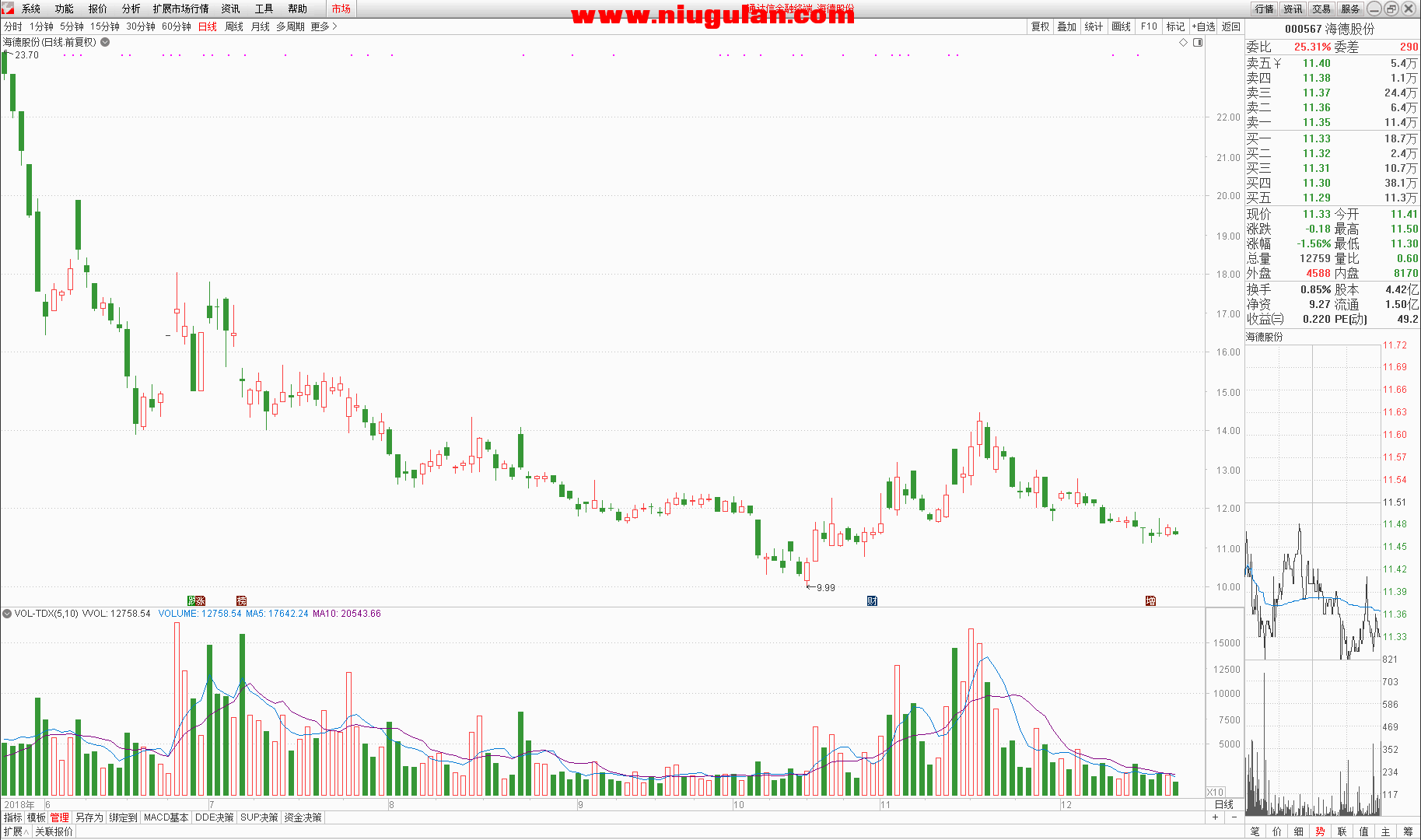Expand the 扩展 panel toggle
This screenshot has height=840, width=1421.
click(x=16, y=831)
